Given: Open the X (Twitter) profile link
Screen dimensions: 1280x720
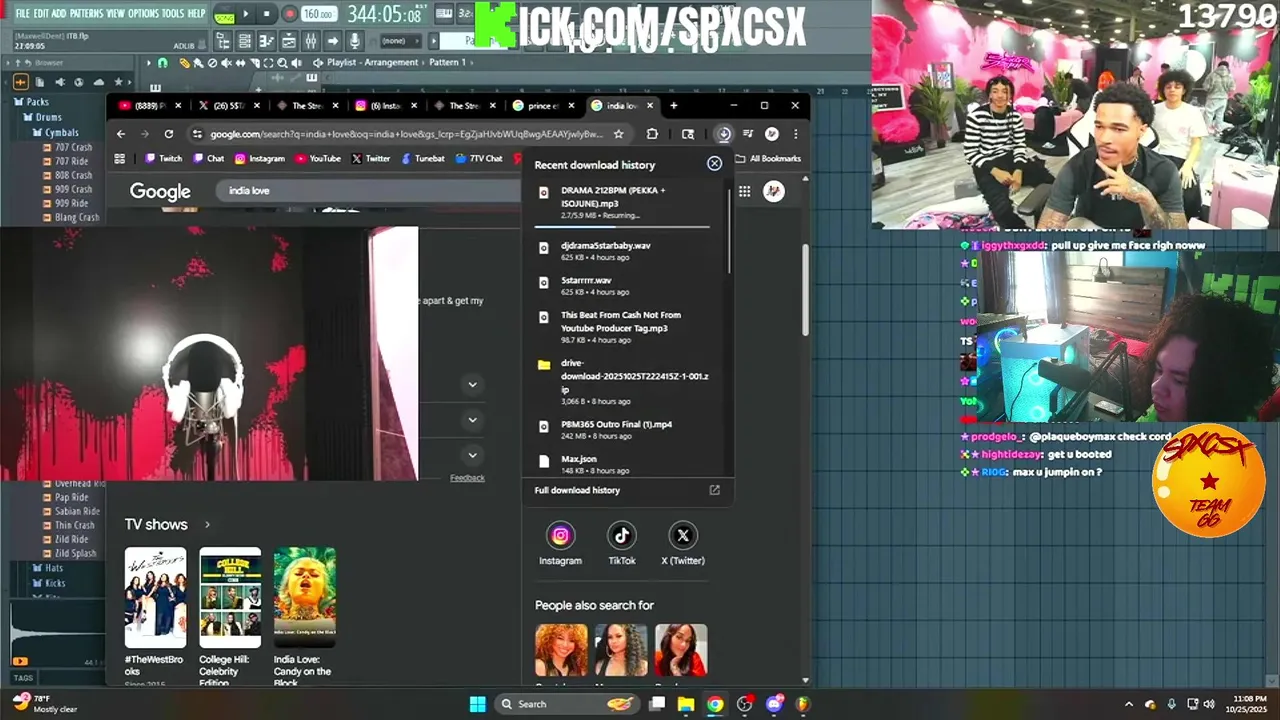Looking at the screenshot, I should [x=683, y=543].
